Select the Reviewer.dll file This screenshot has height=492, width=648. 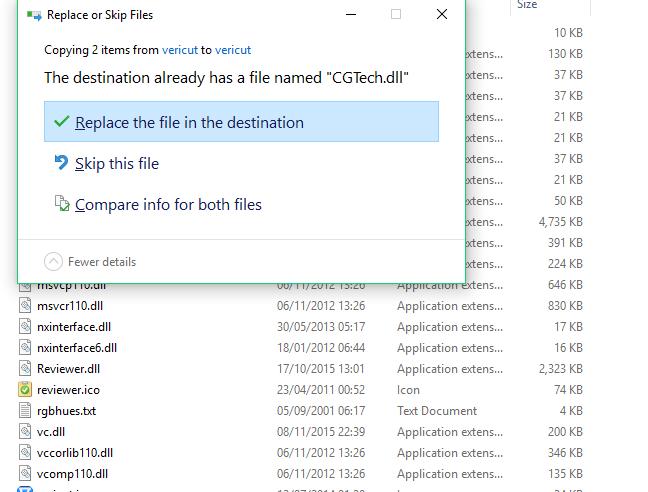click(x=68, y=369)
